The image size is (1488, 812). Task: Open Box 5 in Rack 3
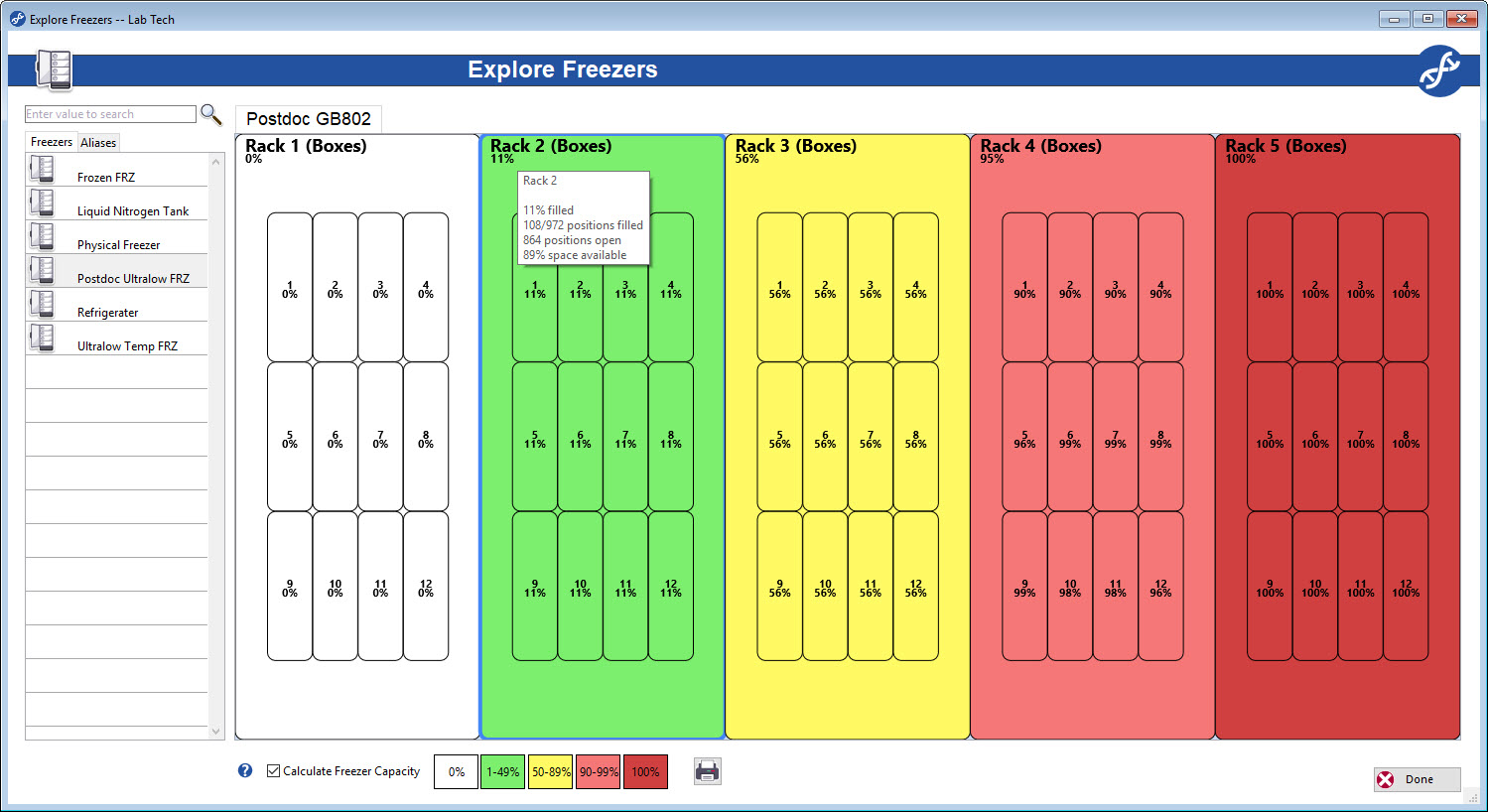click(x=779, y=436)
